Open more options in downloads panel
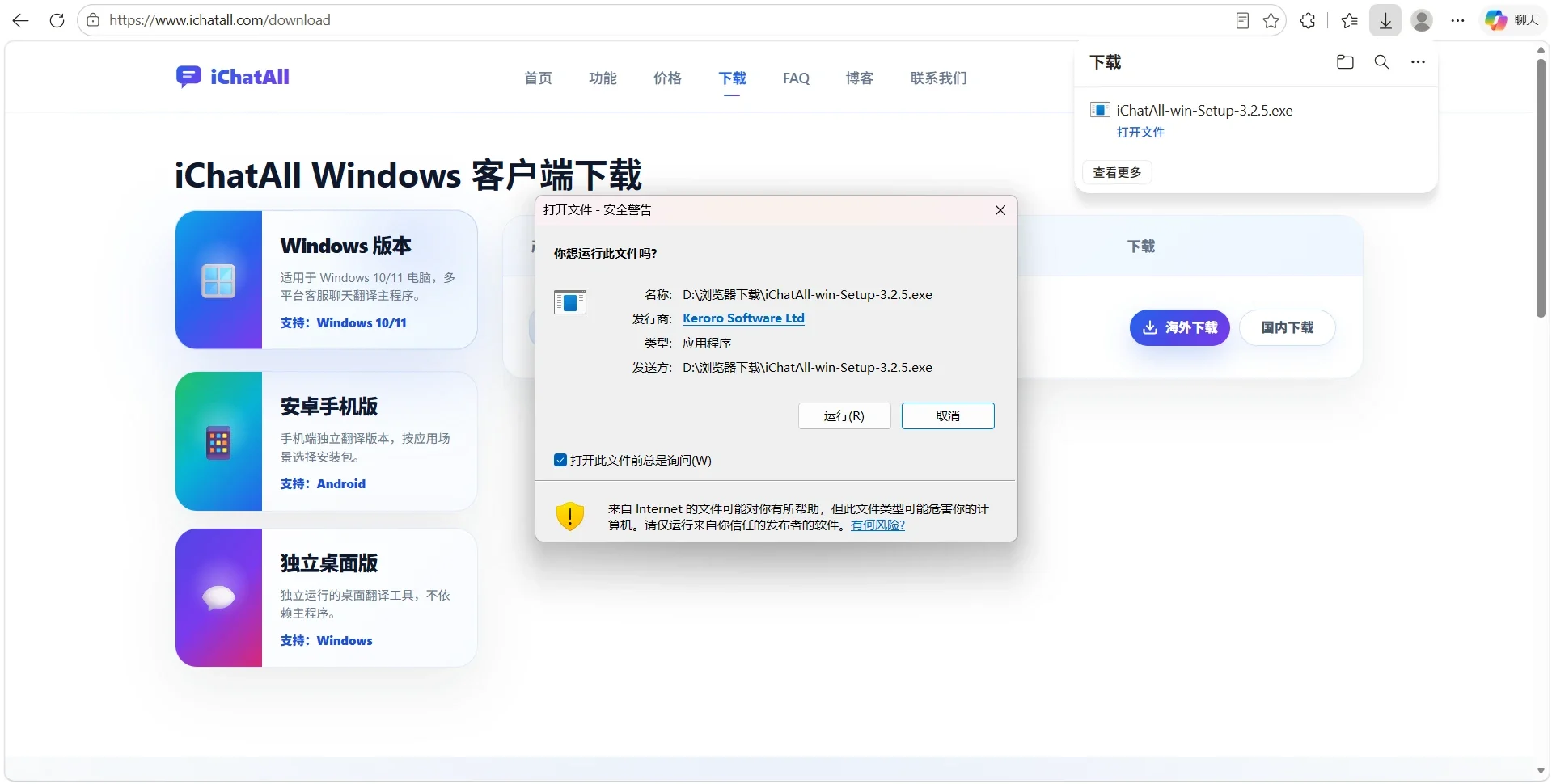 [1418, 62]
